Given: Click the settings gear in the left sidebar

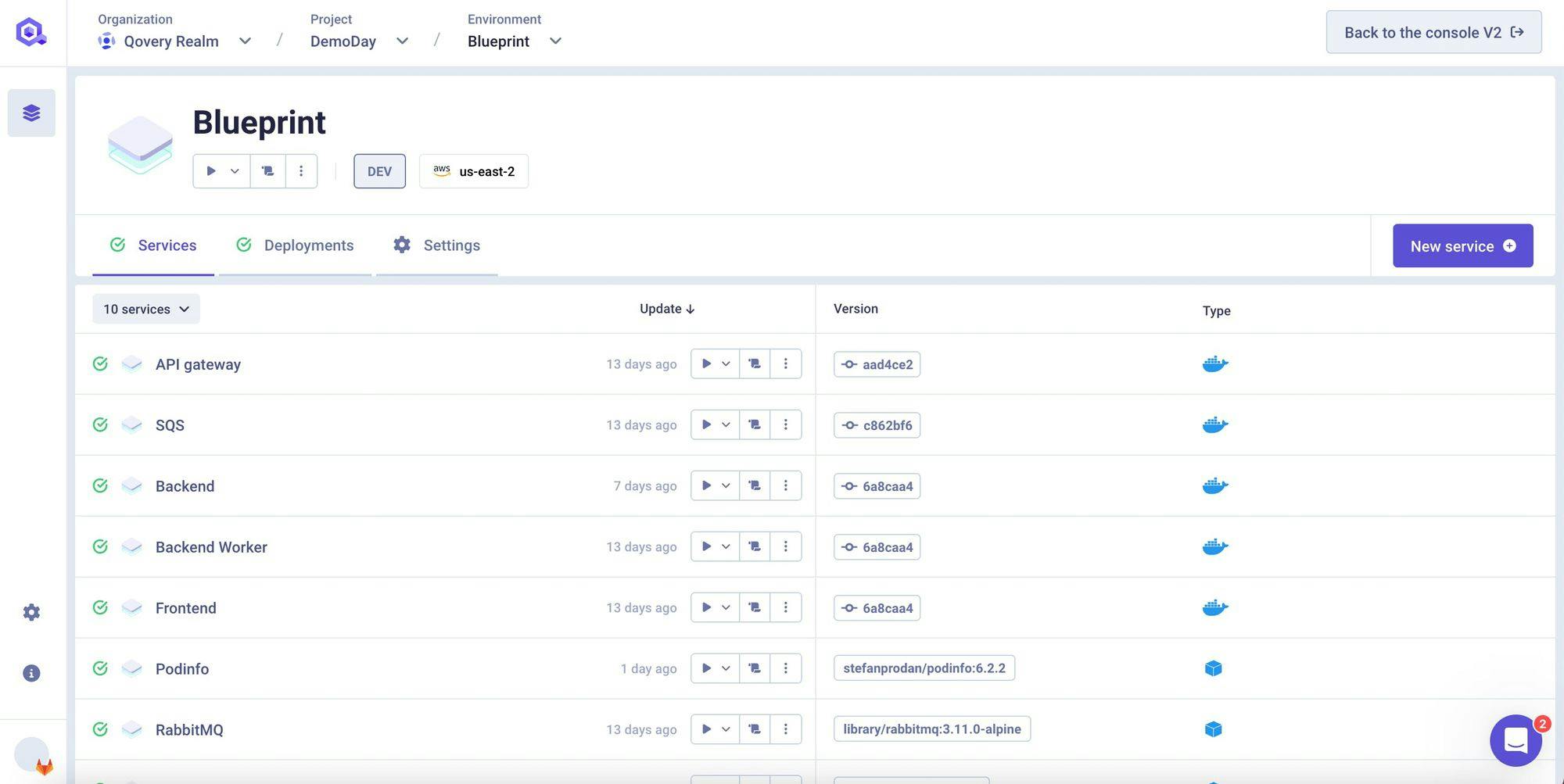Looking at the screenshot, I should tap(31, 612).
